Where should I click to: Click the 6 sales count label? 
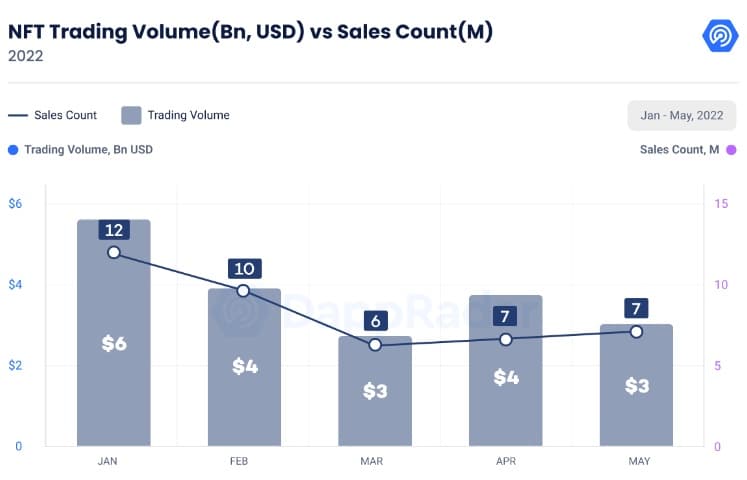(375, 321)
